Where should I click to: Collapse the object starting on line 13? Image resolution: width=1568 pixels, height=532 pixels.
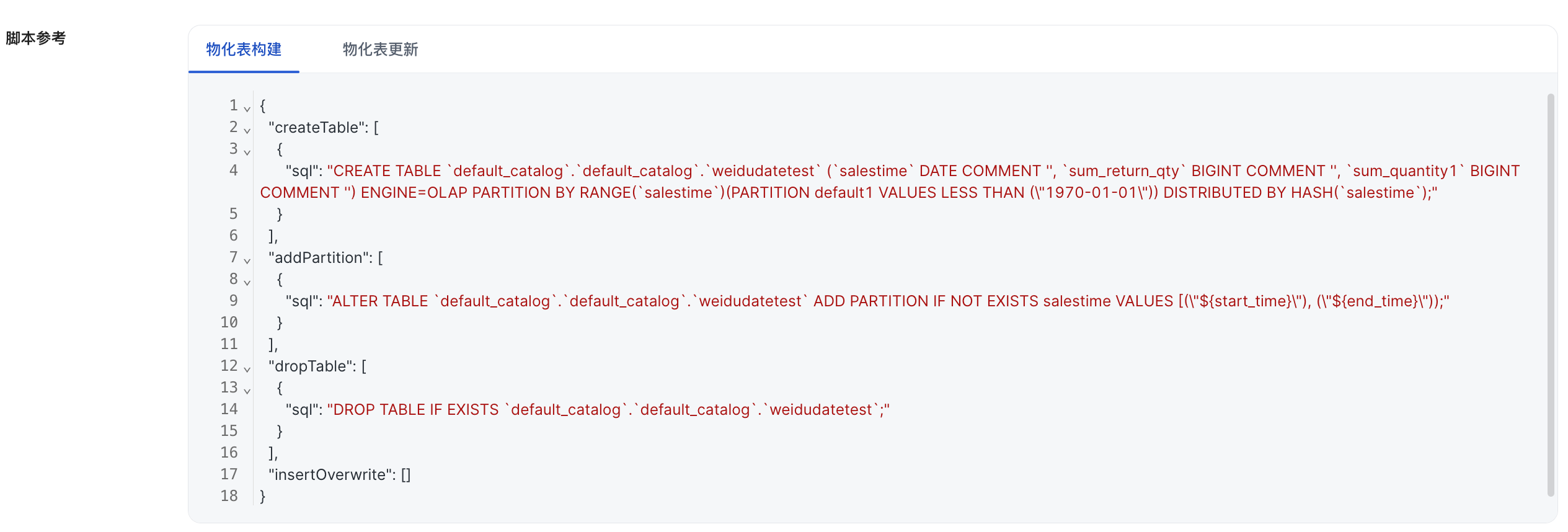[x=247, y=391]
